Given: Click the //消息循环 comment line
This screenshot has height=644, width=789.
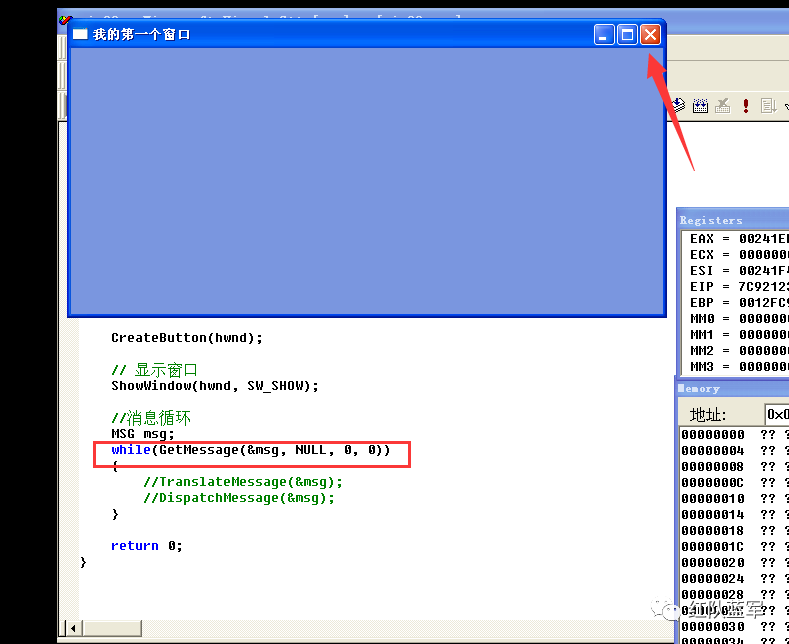Looking at the screenshot, I should [151, 418].
